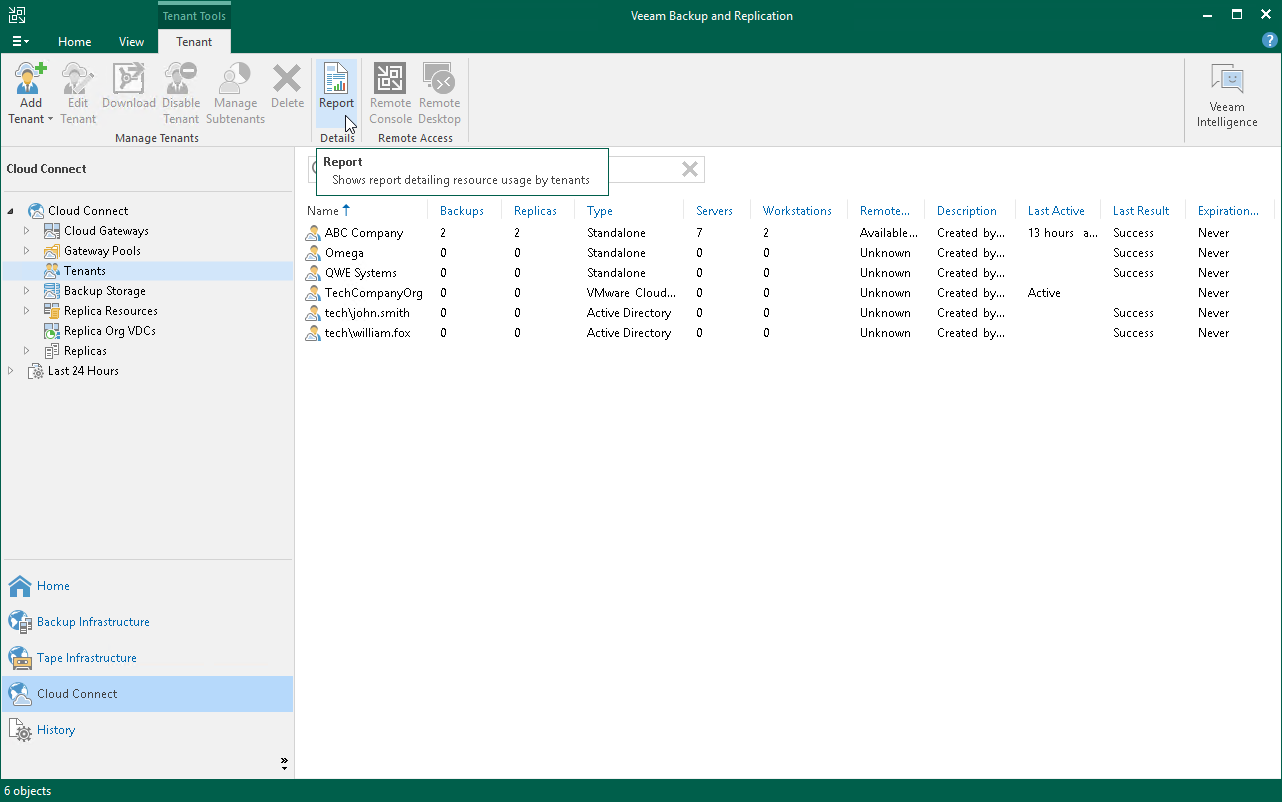Sort tenants by Name column header

coord(323,211)
